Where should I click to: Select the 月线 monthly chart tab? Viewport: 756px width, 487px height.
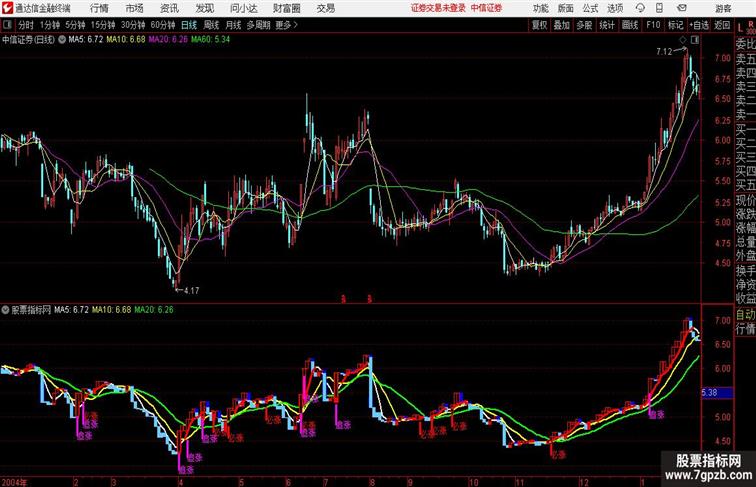233,25
